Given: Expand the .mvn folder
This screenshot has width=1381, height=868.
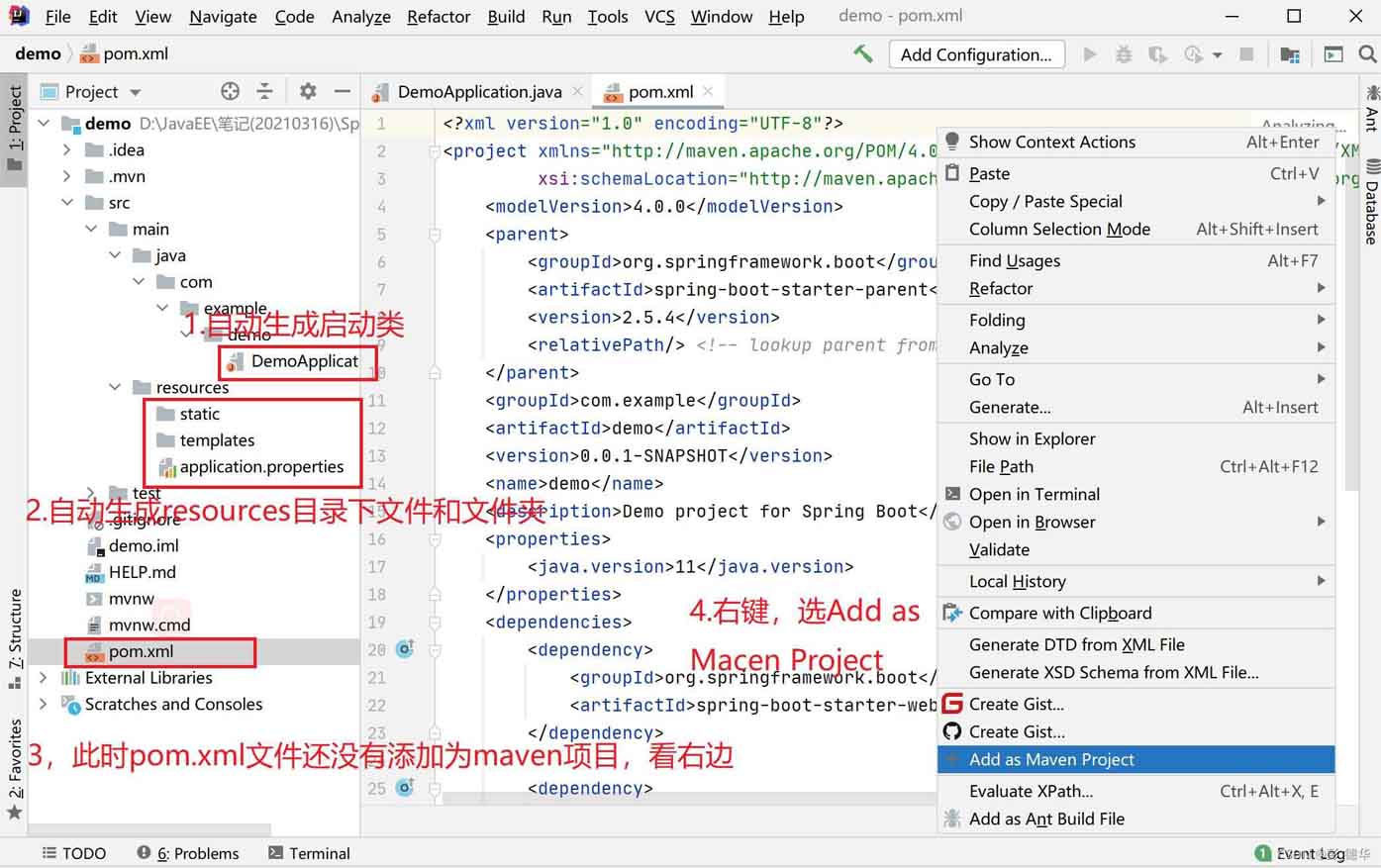Looking at the screenshot, I should click(x=67, y=176).
